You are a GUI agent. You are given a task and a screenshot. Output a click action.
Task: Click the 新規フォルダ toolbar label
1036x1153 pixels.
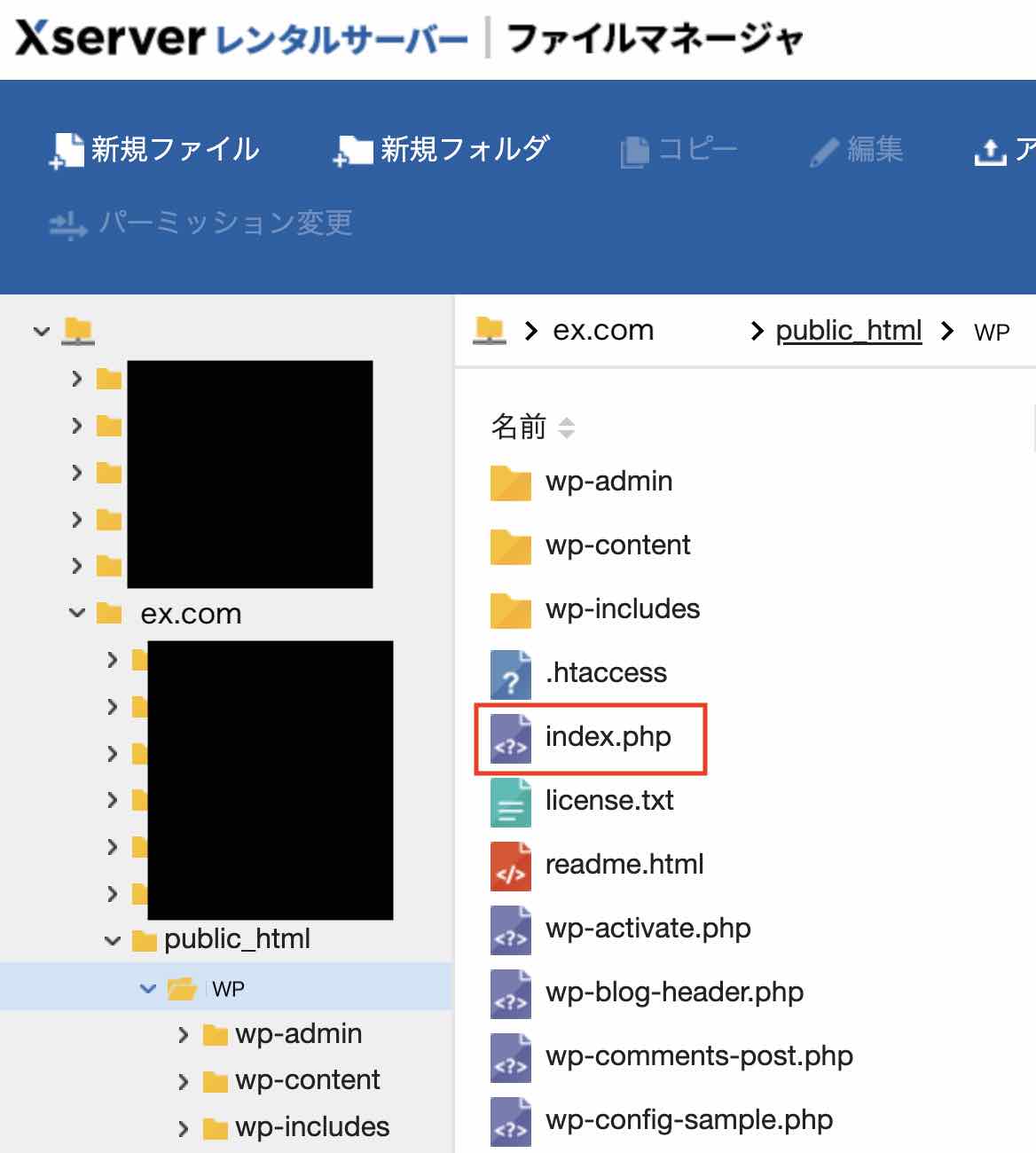click(x=466, y=150)
